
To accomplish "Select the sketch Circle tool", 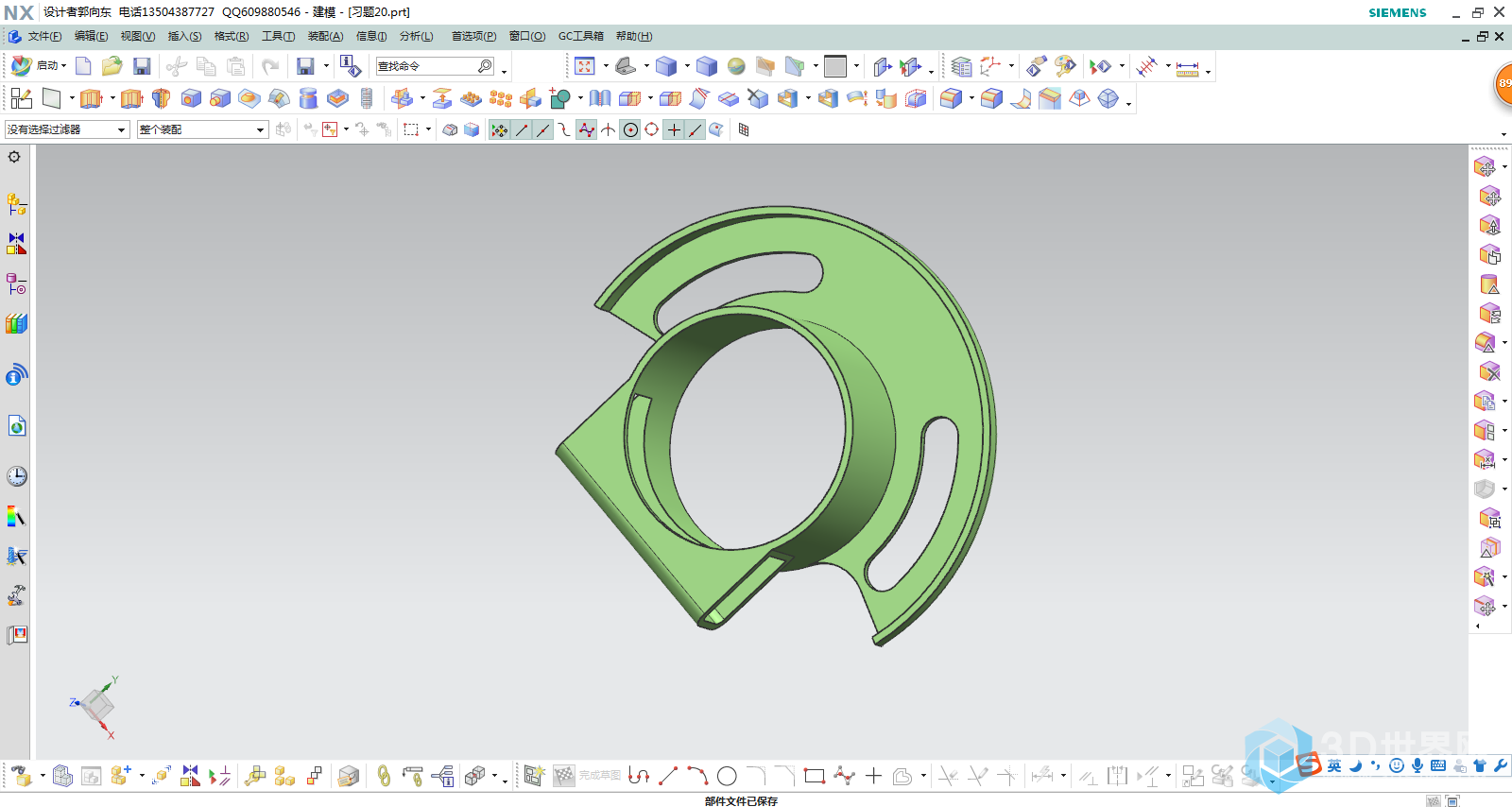I will (x=727, y=776).
